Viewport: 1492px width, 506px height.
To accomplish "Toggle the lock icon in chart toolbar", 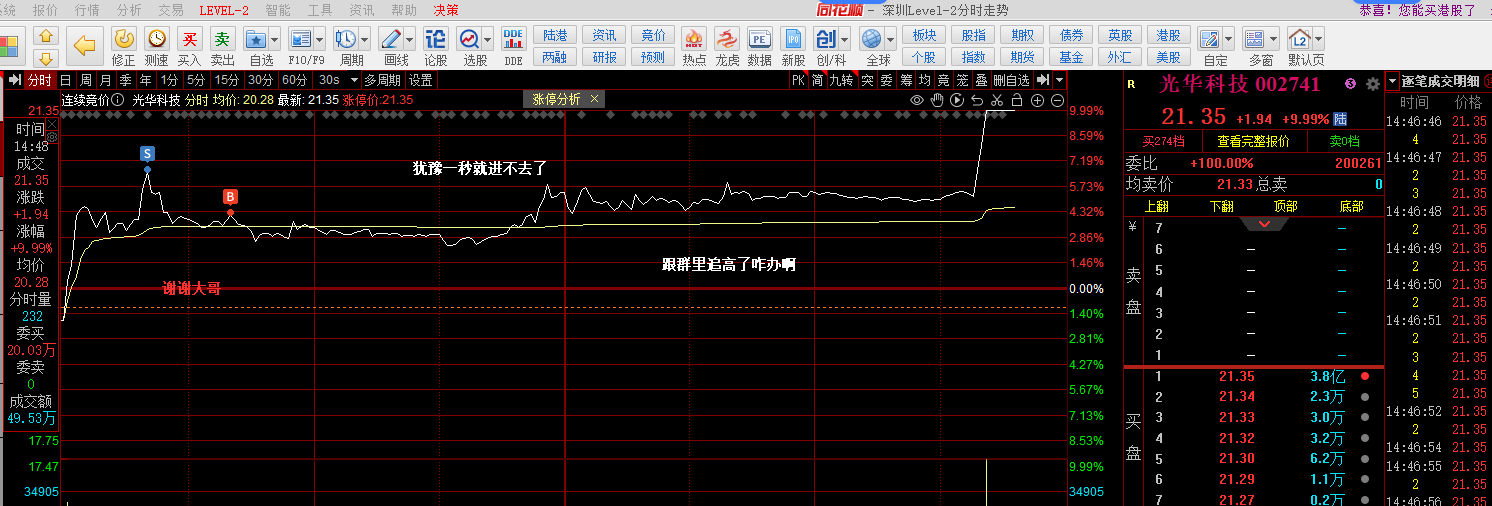I will click(1017, 100).
